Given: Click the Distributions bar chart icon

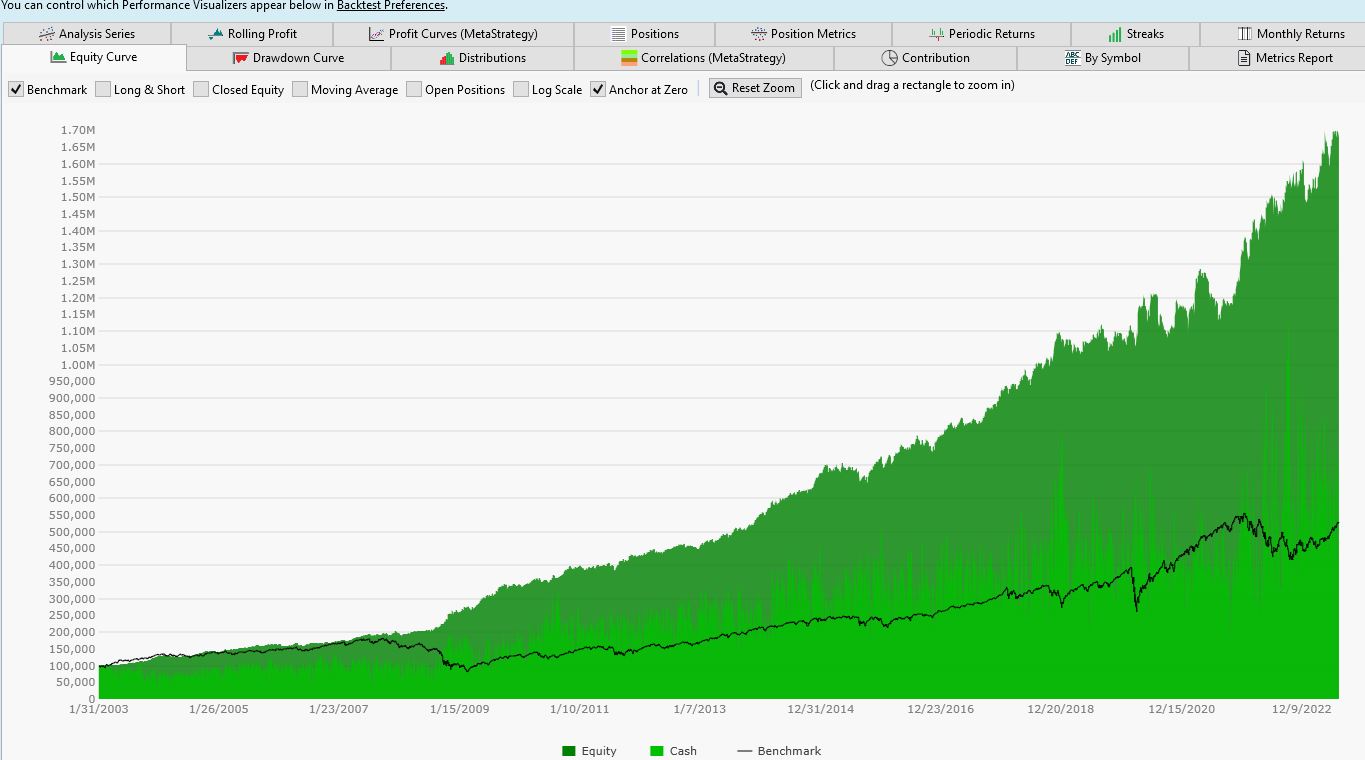Looking at the screenshot, I should coord(447,58).
